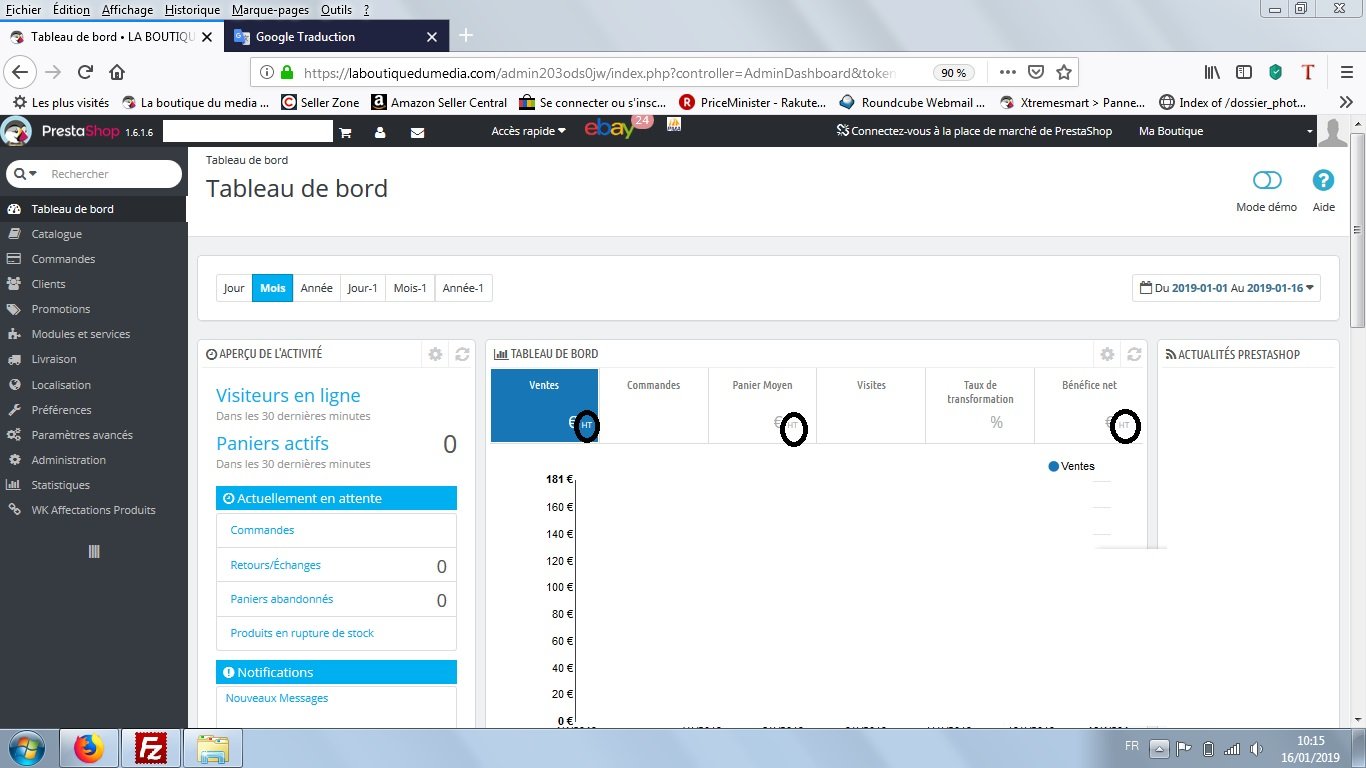Launch FileZilla from the taskbar
Image resolution: width=1366 pixels, height=768 pixels.
click(x=151, y=748)
